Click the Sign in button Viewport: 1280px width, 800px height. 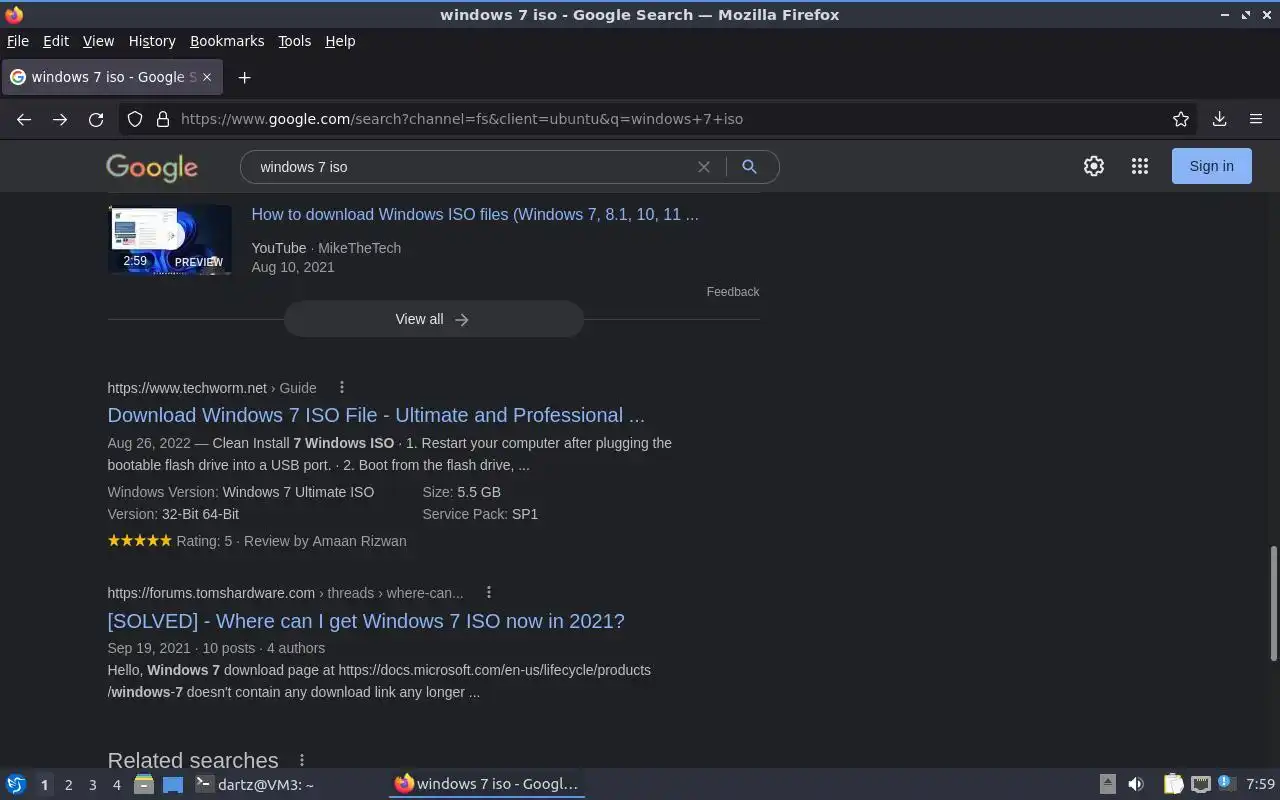coord(1211,166)
